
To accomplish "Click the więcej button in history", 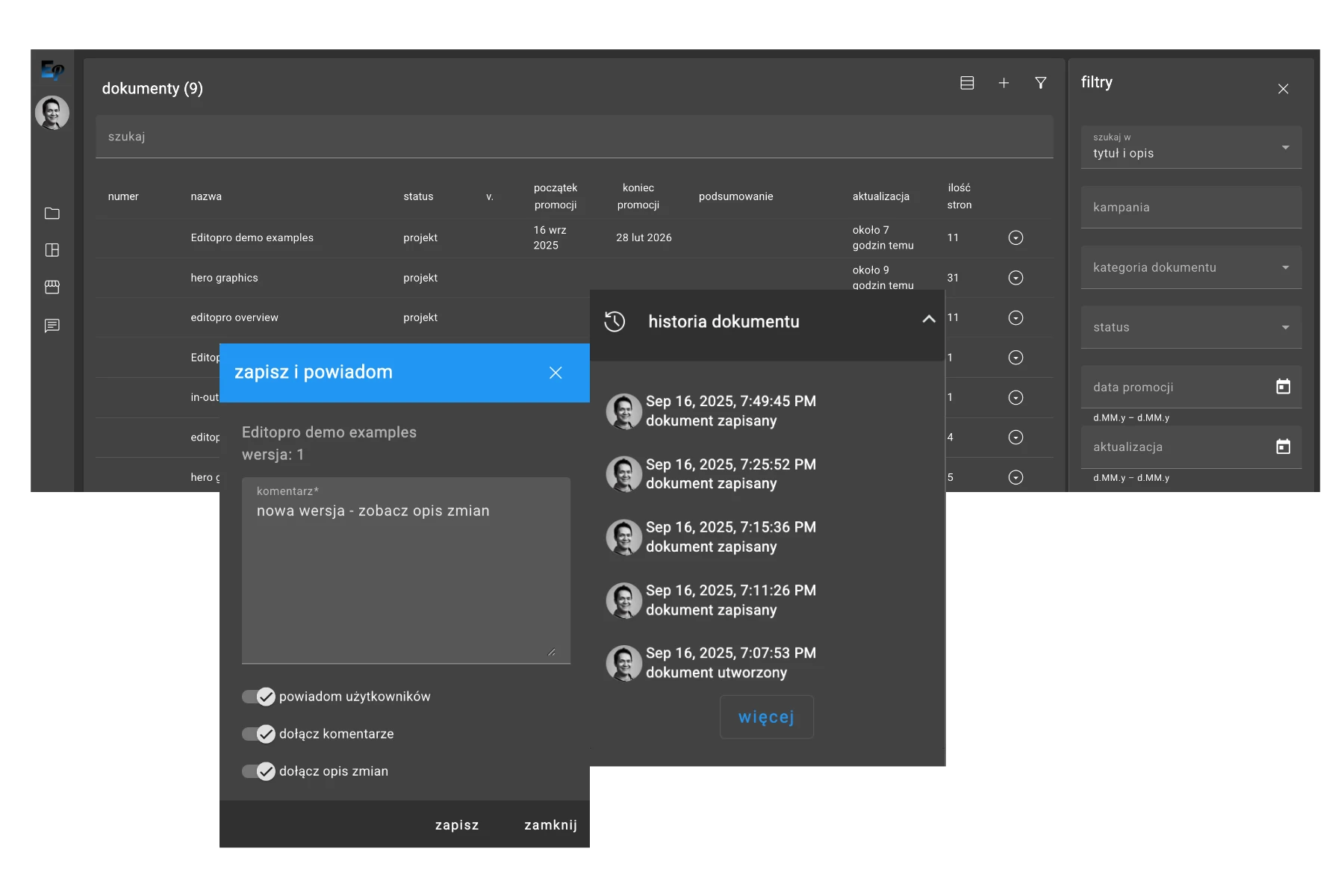I will pyautogui.click(x=766, y=717).
